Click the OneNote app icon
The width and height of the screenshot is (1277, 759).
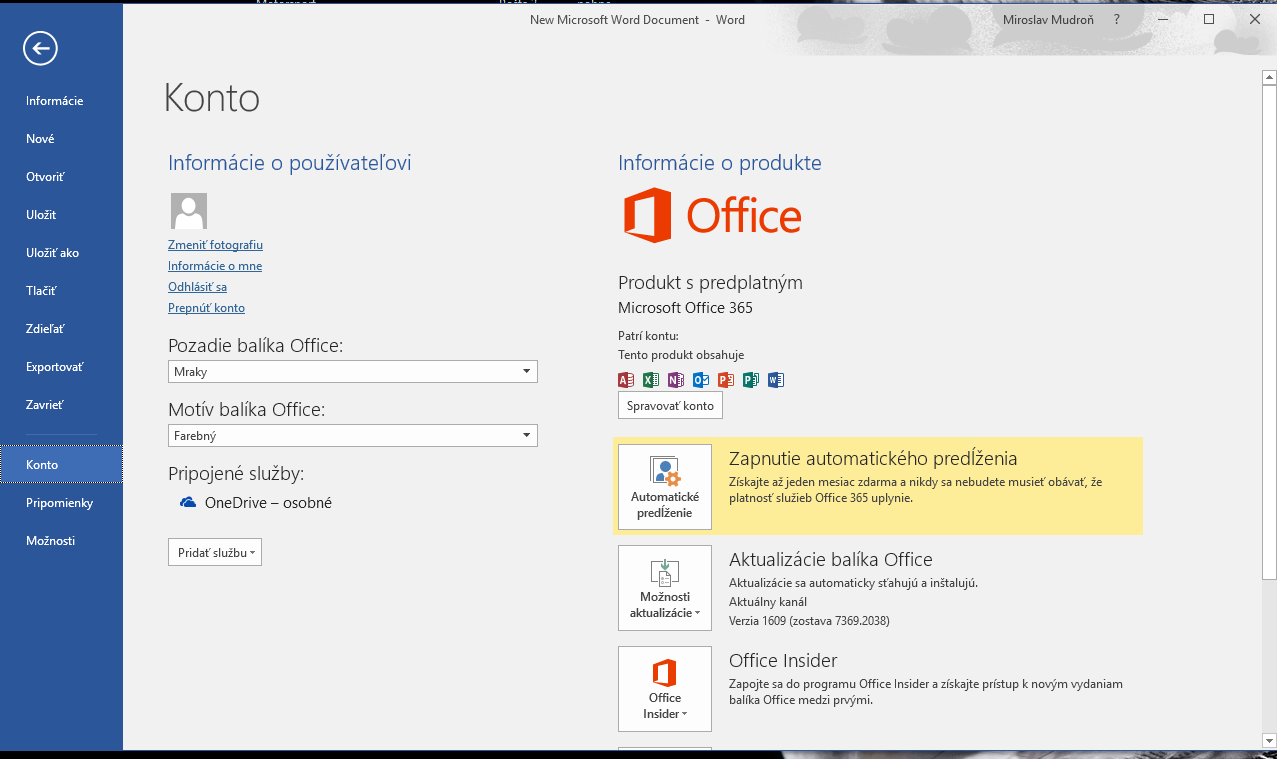point(676,380)
